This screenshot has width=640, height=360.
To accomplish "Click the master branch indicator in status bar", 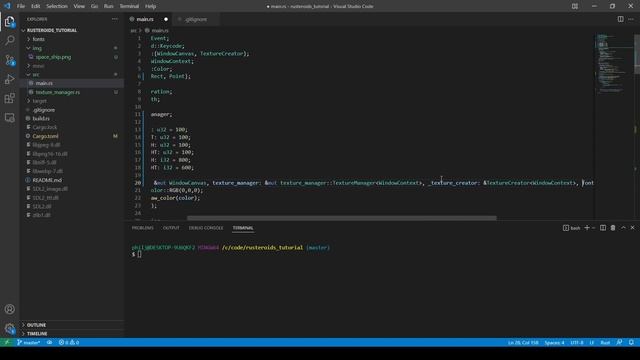I will click(x=29, y=342).
